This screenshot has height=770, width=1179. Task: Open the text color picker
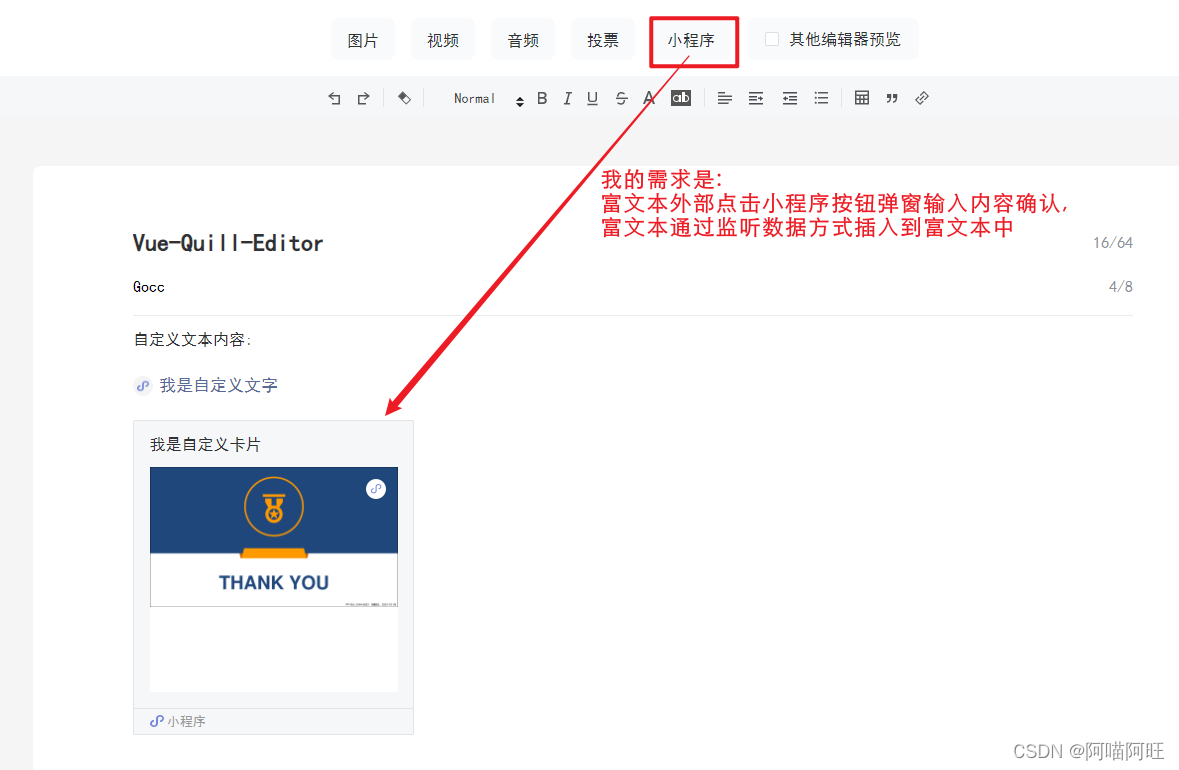point(649,99)
